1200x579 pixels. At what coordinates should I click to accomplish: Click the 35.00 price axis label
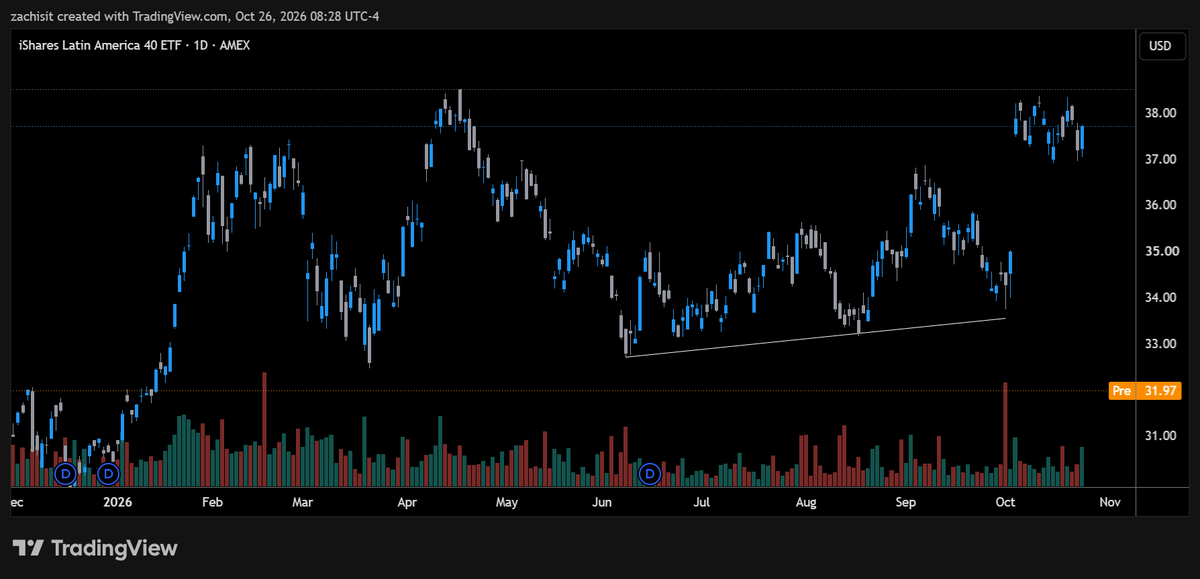[1159, 251]
